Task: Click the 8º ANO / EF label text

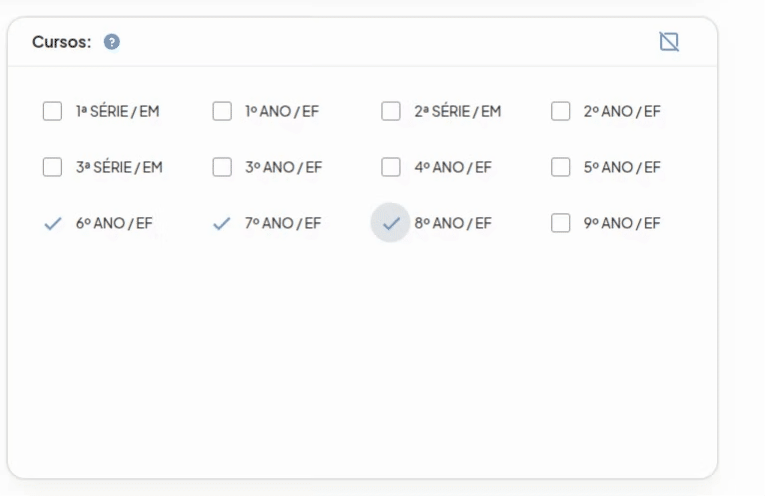Action: (x=453, y=223)
